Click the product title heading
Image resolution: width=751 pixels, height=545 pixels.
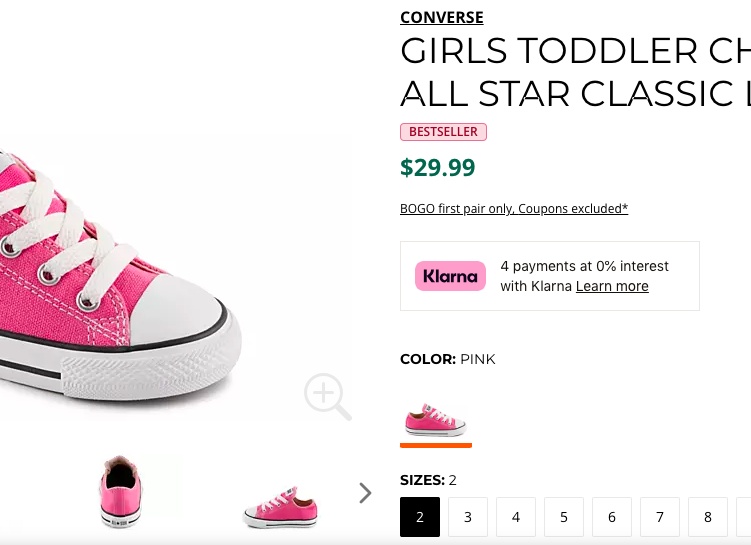(x=575, y=72)
